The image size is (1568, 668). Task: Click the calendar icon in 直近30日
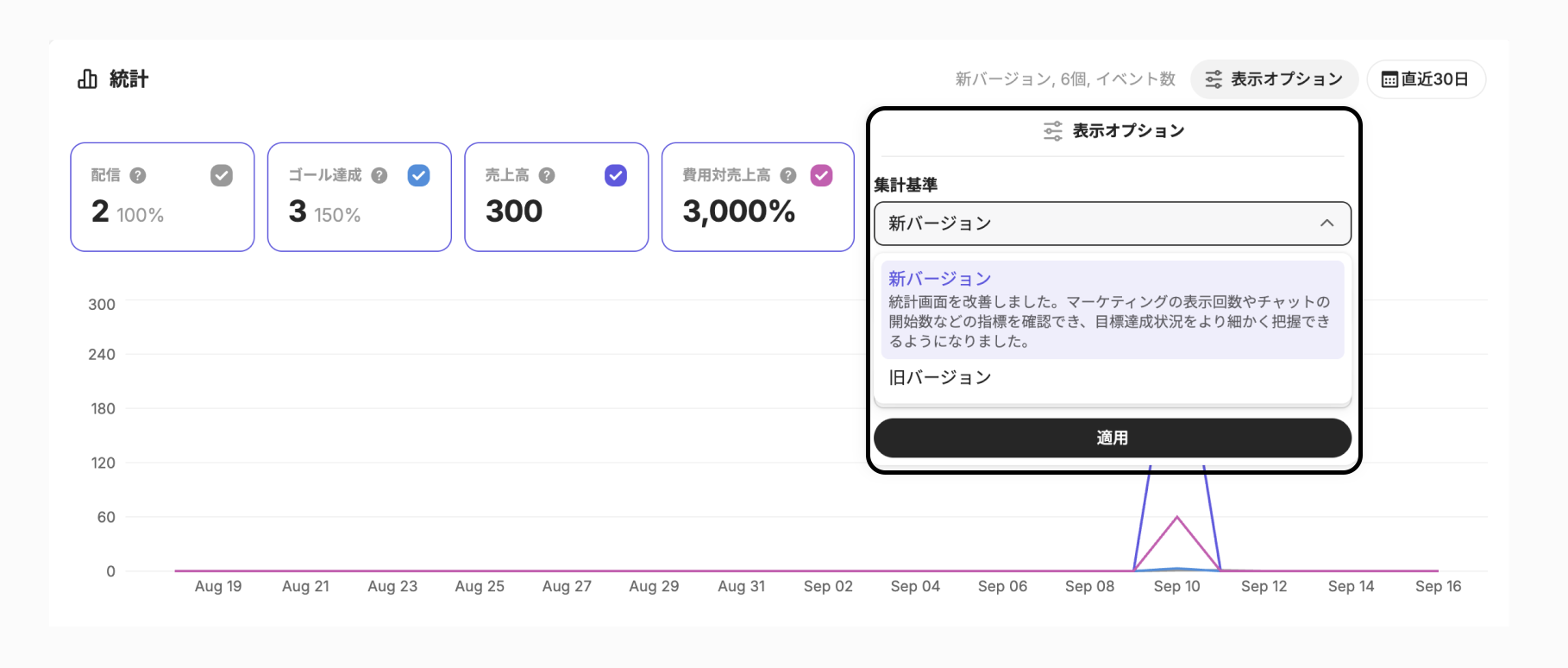[x=1389, y=79]
